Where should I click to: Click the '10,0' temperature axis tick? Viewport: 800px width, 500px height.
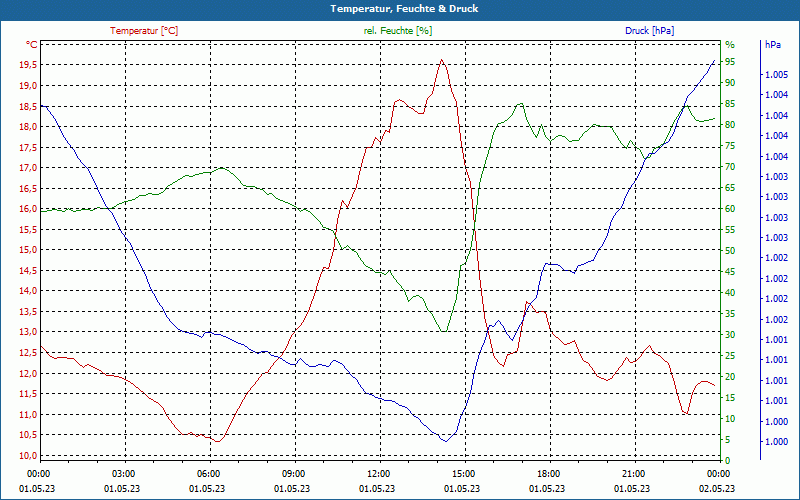click(x=28, y=456)
